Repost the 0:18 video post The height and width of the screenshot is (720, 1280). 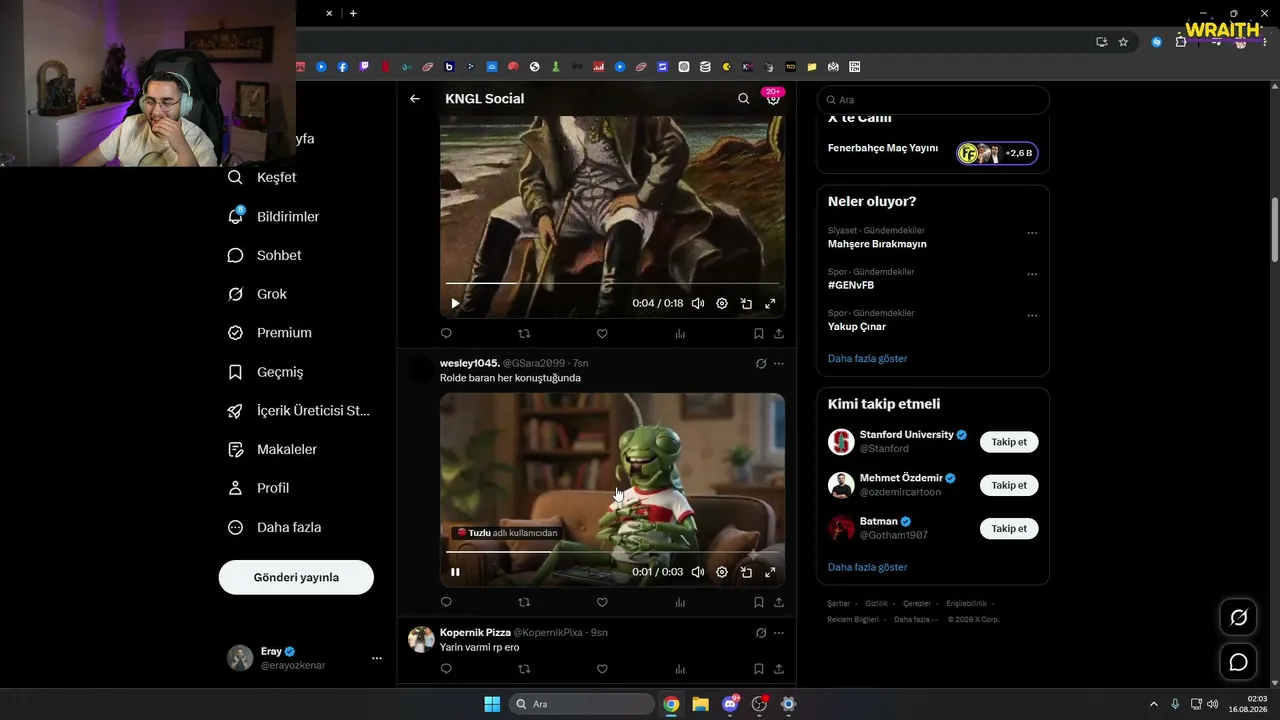[x=524, y=334]
